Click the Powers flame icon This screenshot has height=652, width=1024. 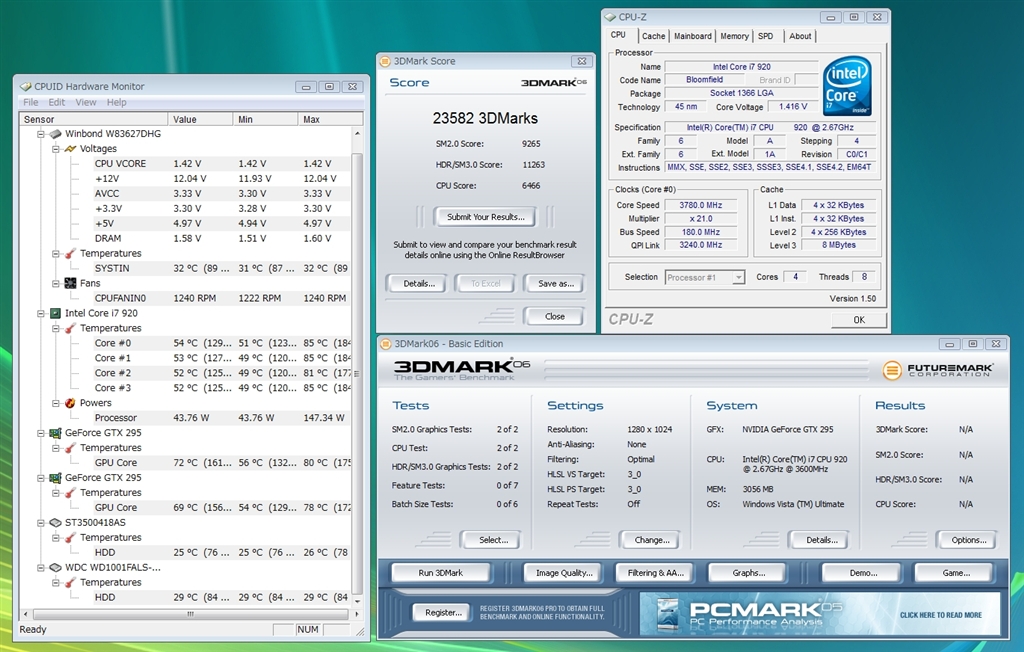pyautogui.click(x=70, y=403)
